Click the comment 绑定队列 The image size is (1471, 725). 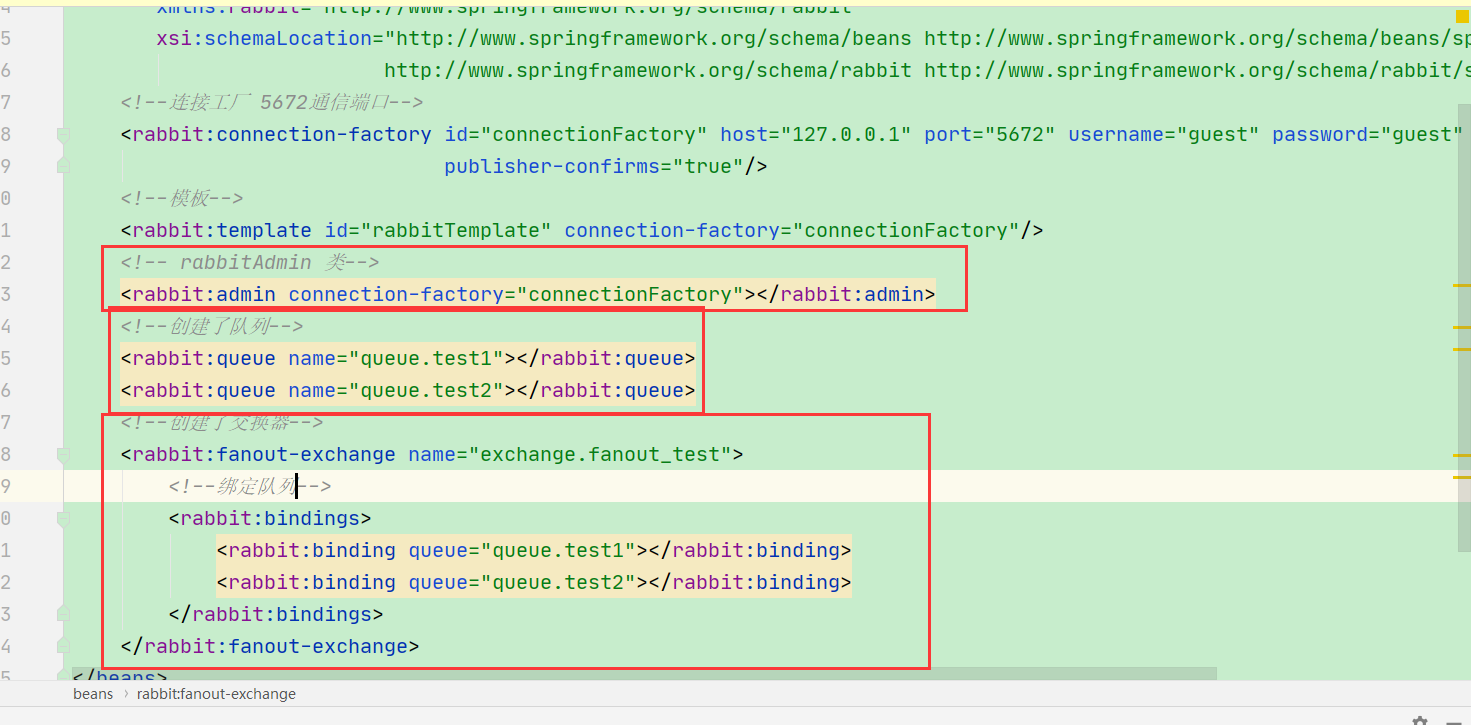[249, 486]
